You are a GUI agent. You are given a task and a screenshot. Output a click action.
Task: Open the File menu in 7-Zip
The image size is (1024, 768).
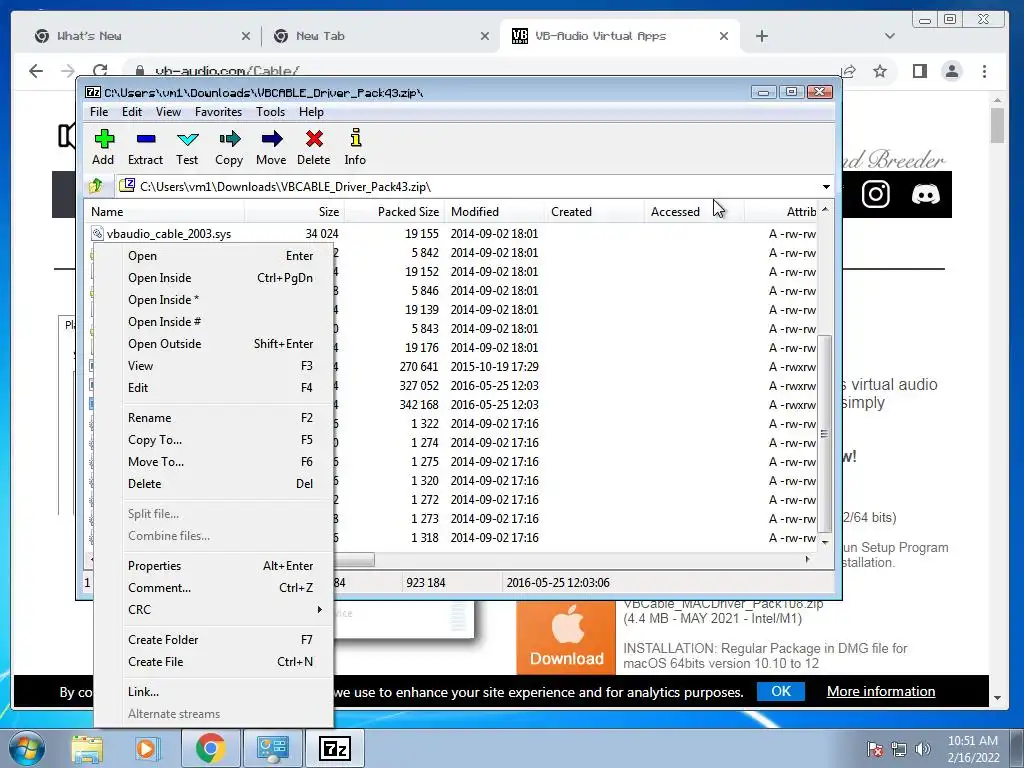[x=99, y=112]
